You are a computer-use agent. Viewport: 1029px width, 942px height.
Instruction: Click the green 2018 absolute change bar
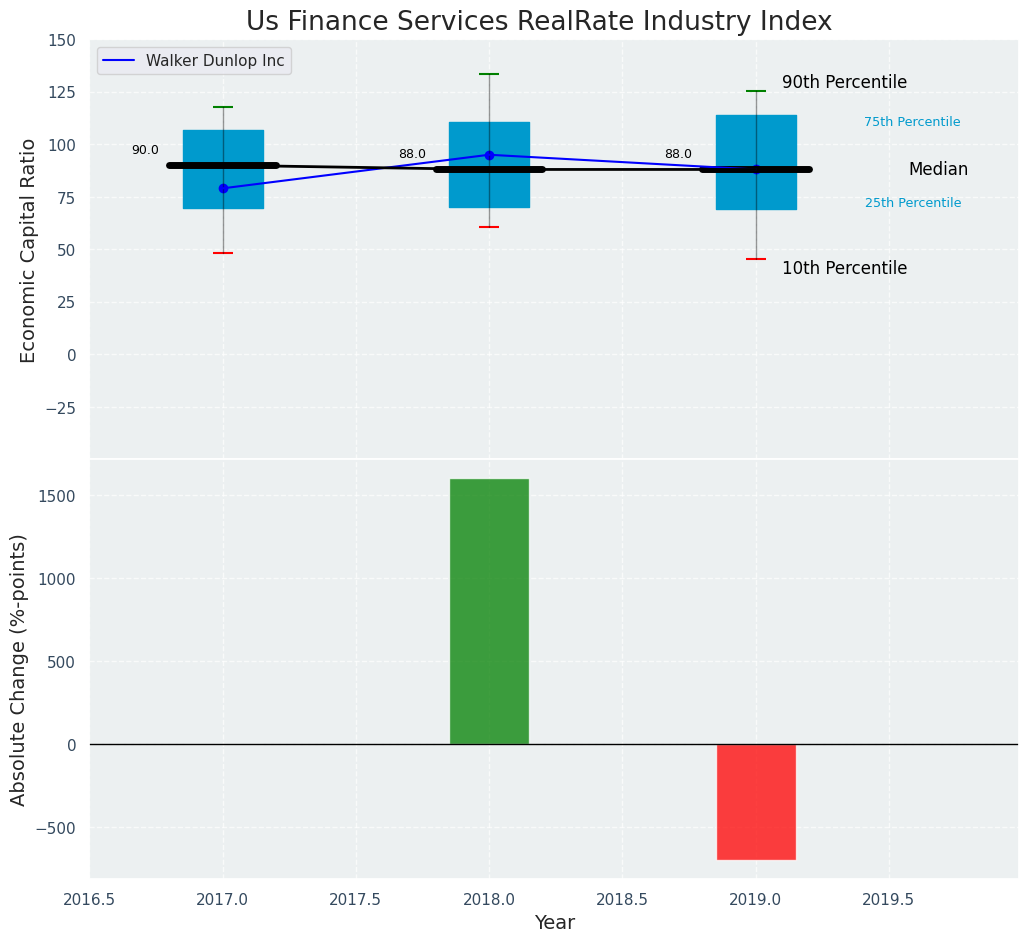[x=489, y=611]
